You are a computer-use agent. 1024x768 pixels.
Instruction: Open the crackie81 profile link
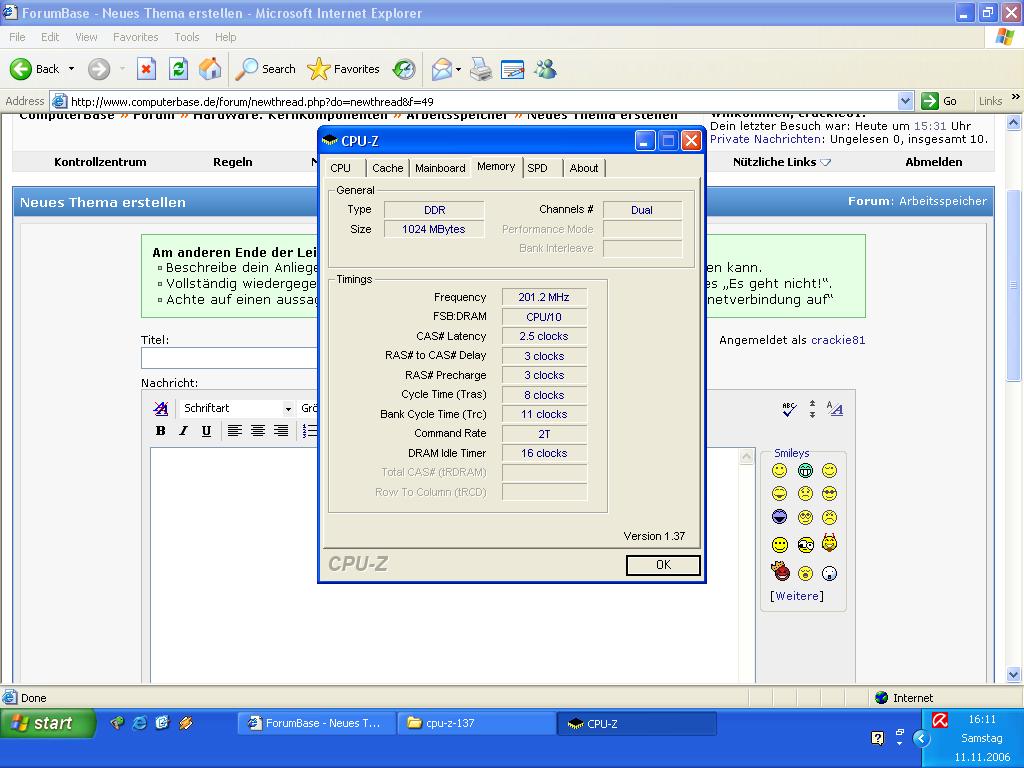pyautogui.click(x=838, y=340)
